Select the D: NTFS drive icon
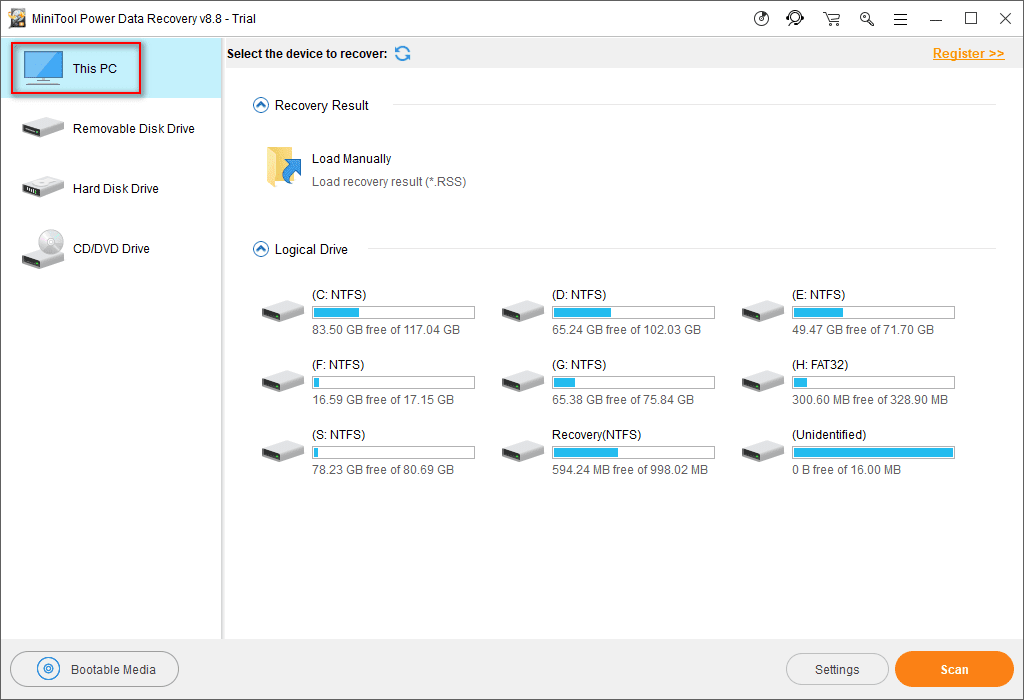Viewport: 1024px width, 700px height. coord(522,311)
